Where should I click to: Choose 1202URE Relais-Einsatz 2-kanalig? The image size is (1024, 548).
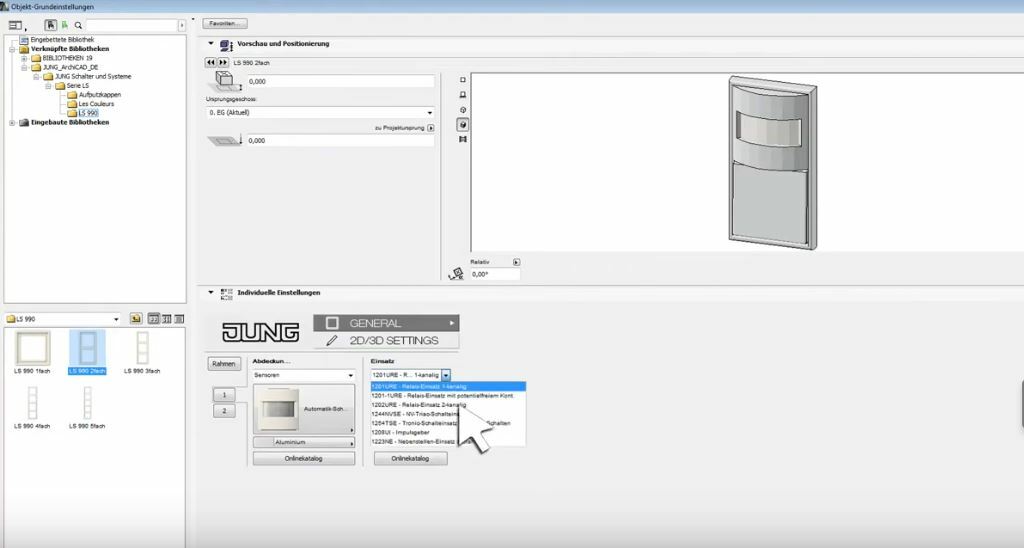point(448,405)
